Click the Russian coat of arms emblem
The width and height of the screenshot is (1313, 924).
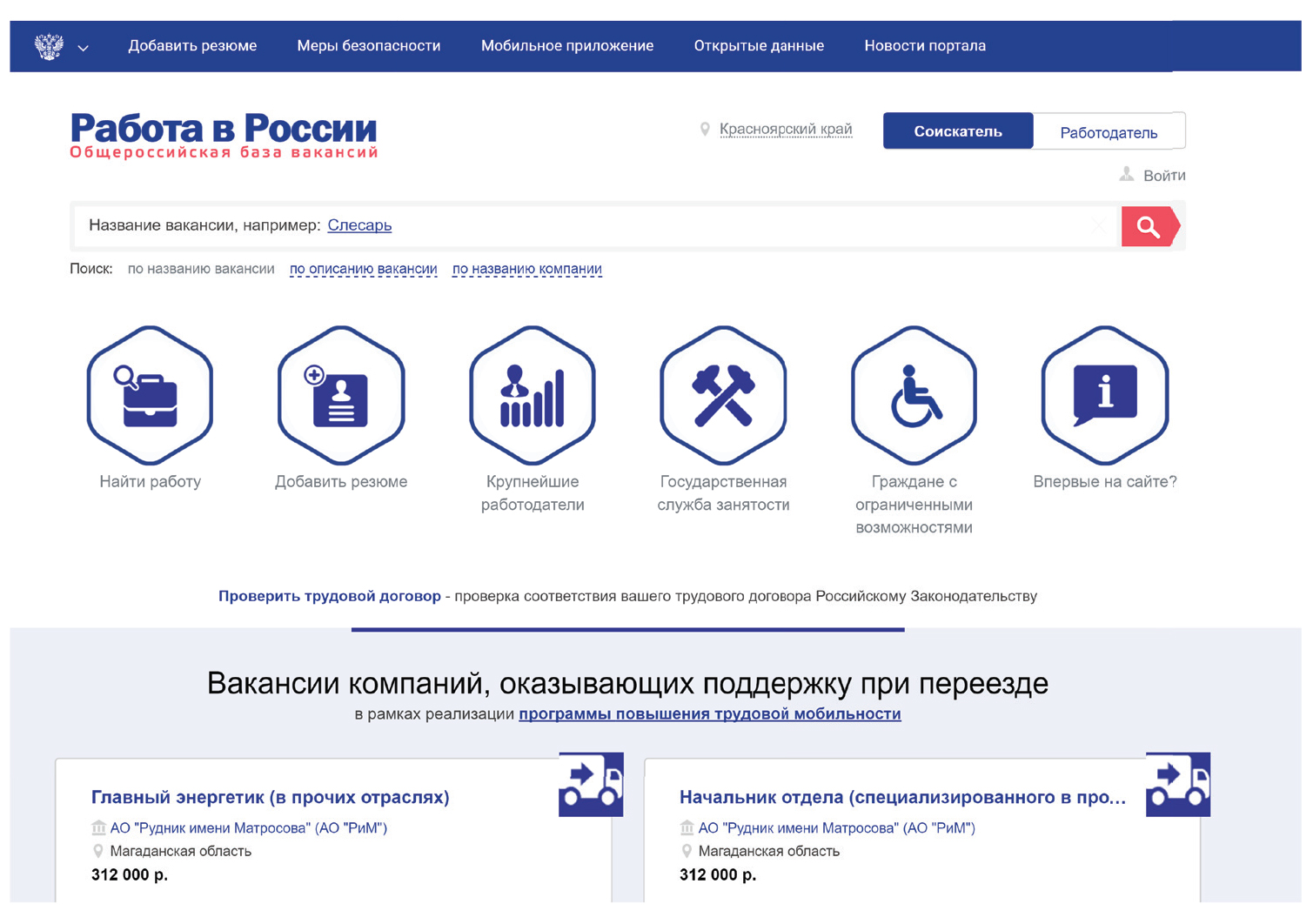coord(49,46)
